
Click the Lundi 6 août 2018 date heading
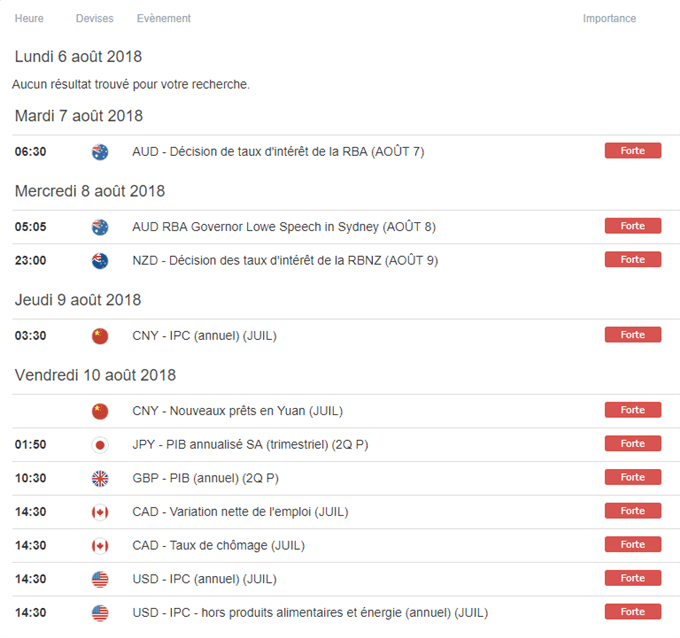[x=78, y=56]
